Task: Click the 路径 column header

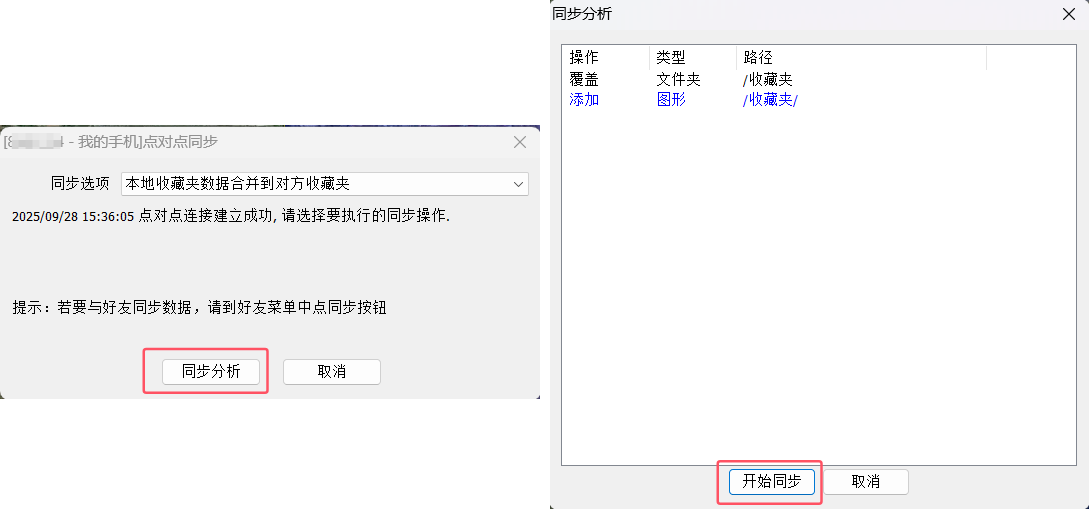Action: pyautogui.click(x=758, y=58)
